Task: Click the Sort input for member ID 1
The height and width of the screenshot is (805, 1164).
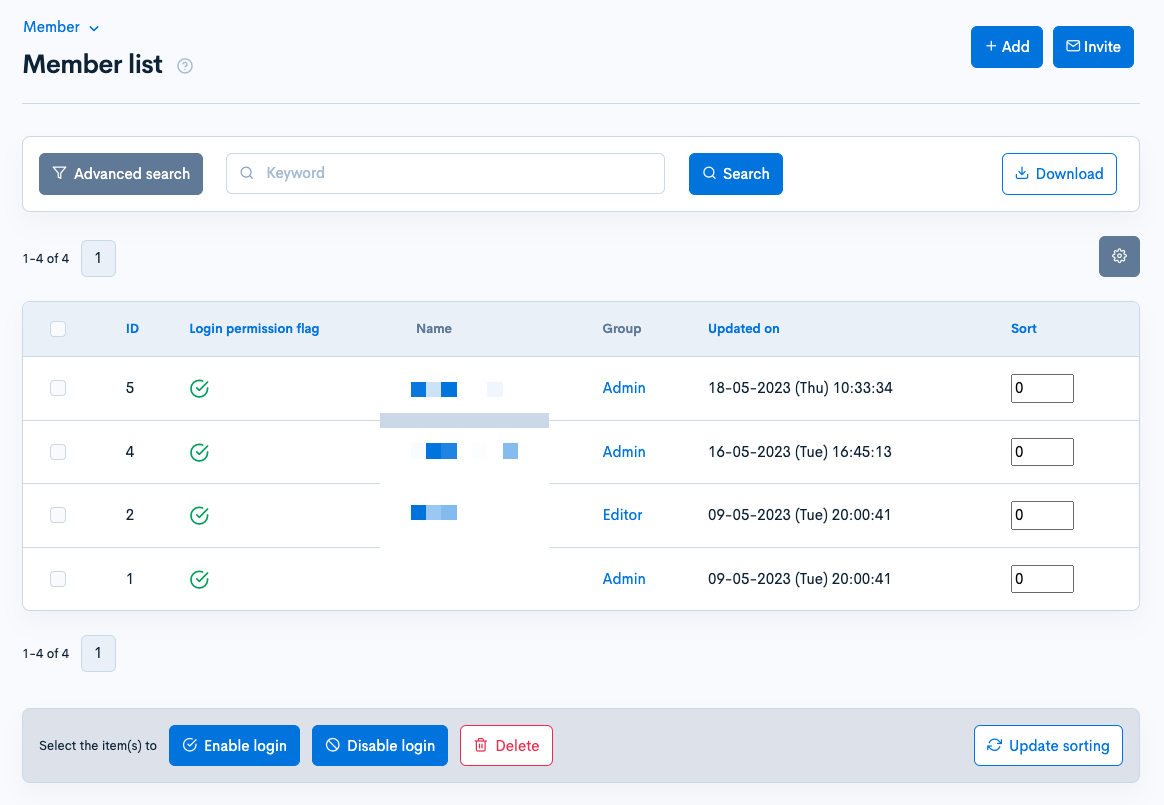Action: coord(1042,579)
